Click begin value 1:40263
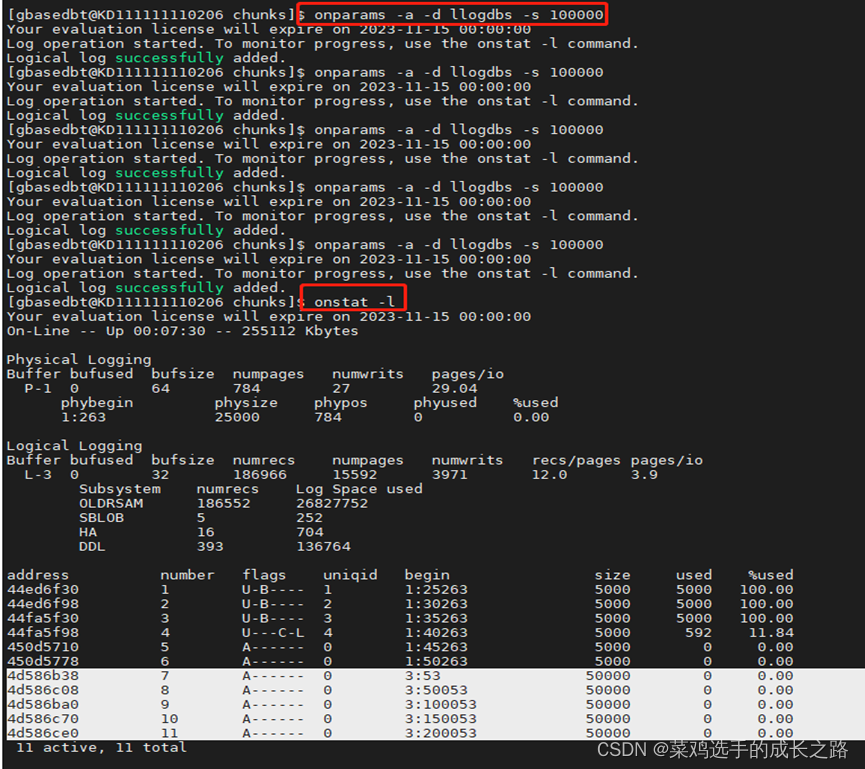This screenshot has width=865, height=769. tap(436, 633)
